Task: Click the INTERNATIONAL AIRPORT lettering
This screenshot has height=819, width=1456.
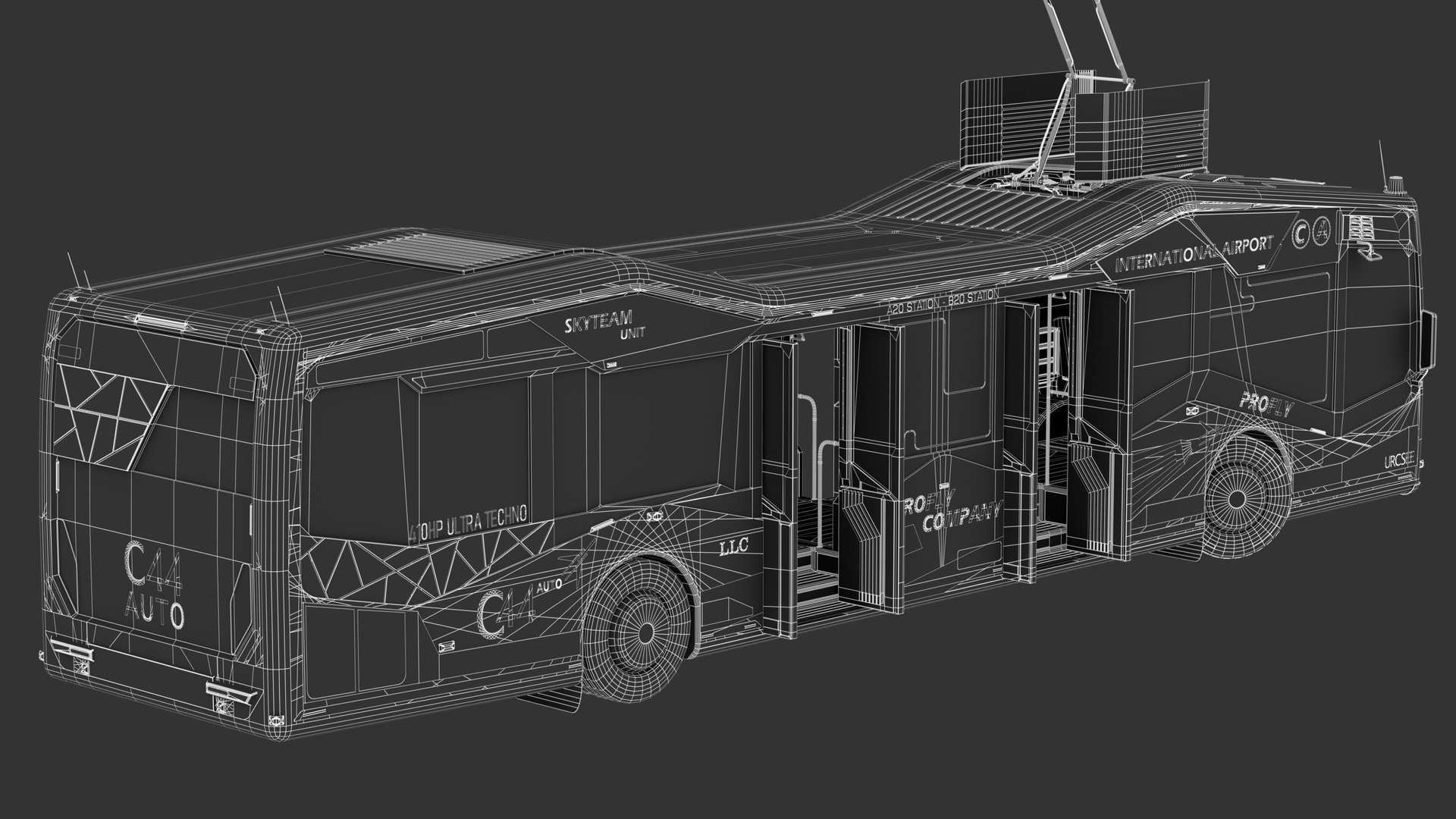Action: tap(1194, 253)
